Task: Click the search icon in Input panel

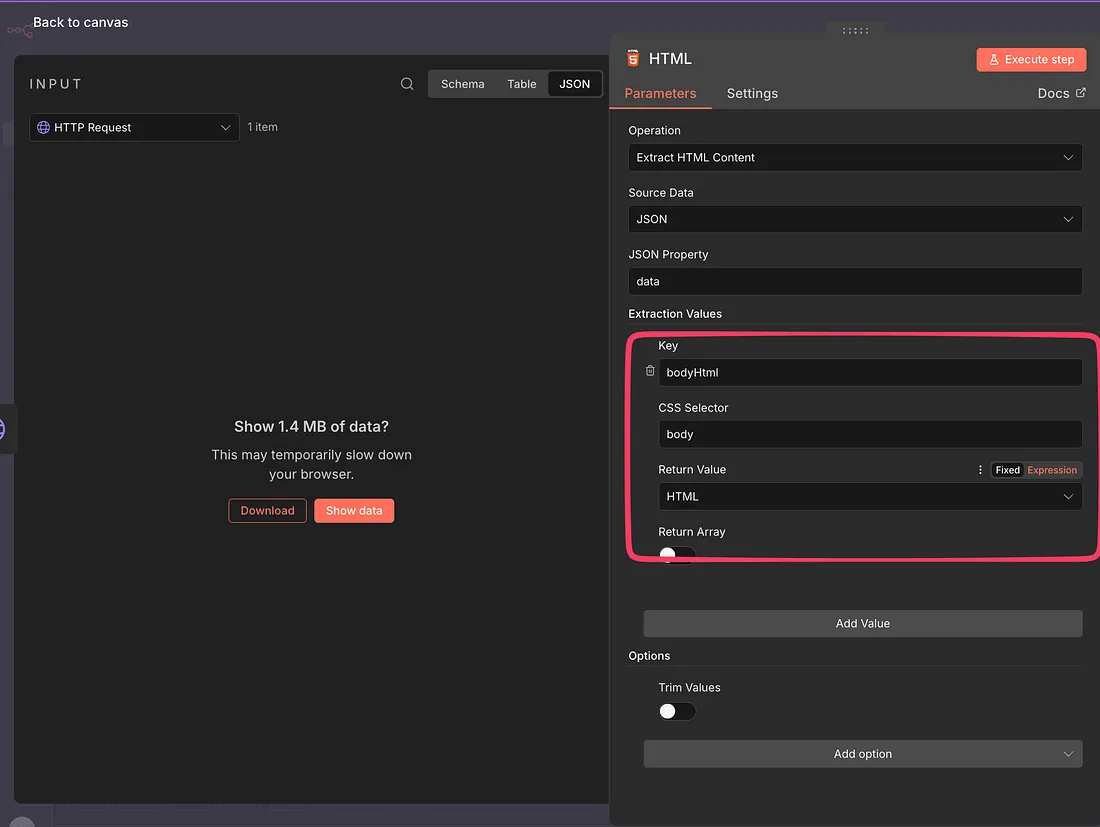Action: [x=407, y=84]
